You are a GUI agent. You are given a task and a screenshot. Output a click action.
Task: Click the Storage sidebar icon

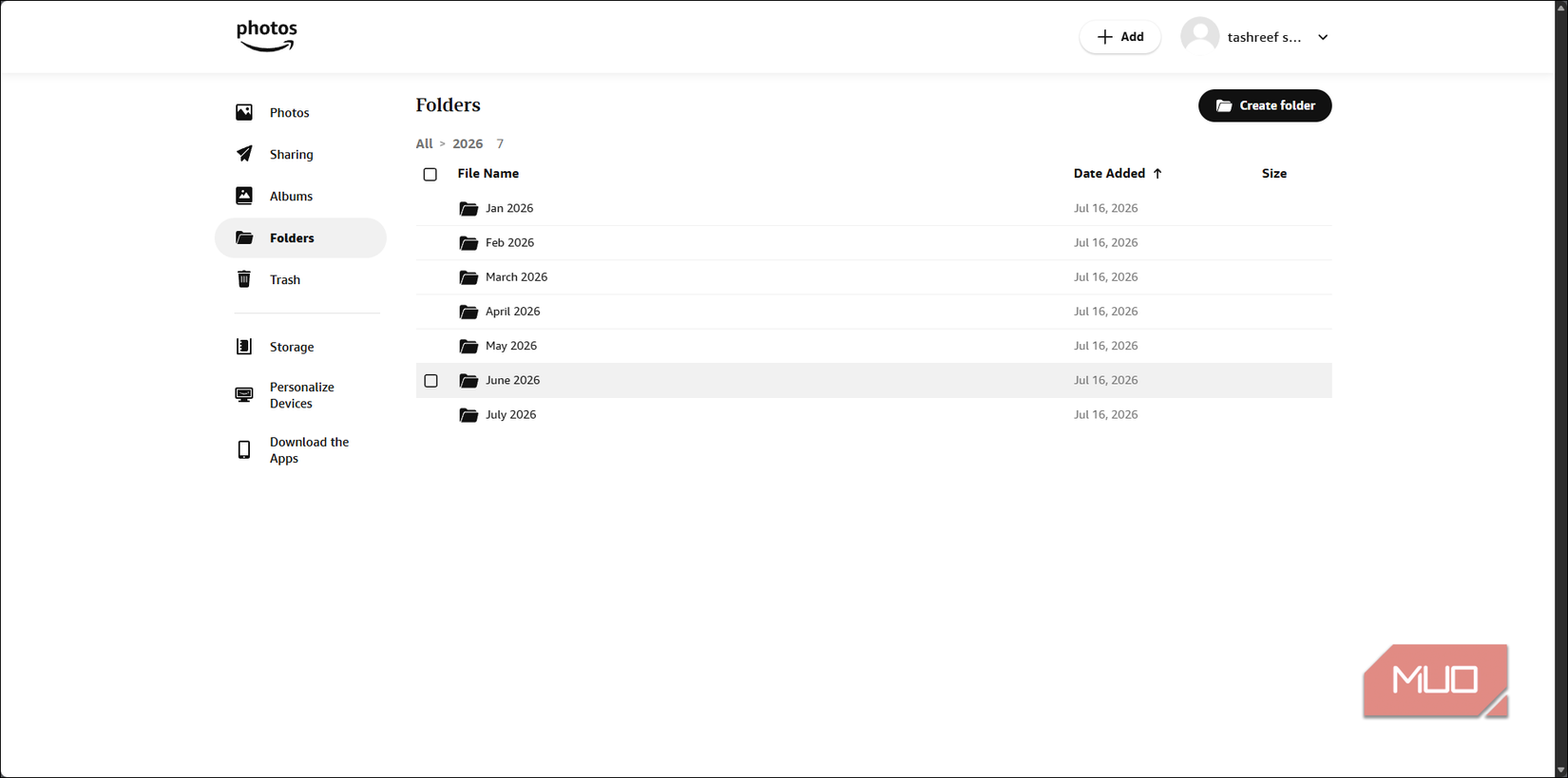click(244, 347)
